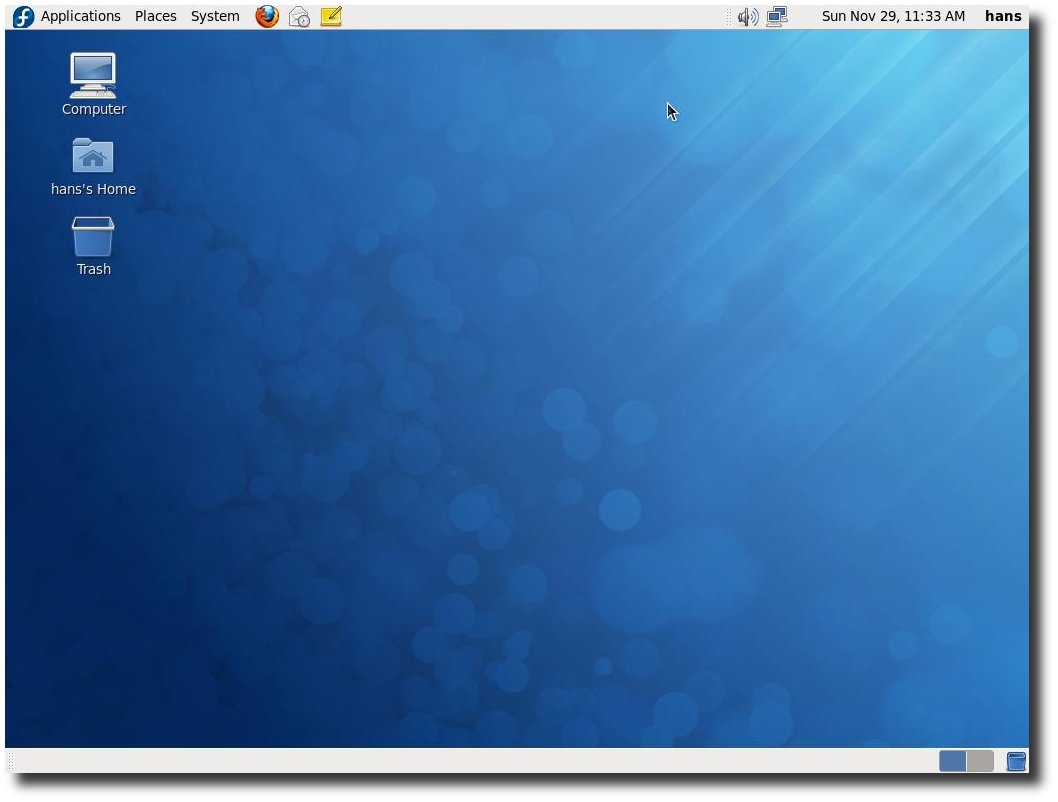Open the yellow notes launcher icon
This screenshot has height=802, width=1058.
[x=331, y=16]
